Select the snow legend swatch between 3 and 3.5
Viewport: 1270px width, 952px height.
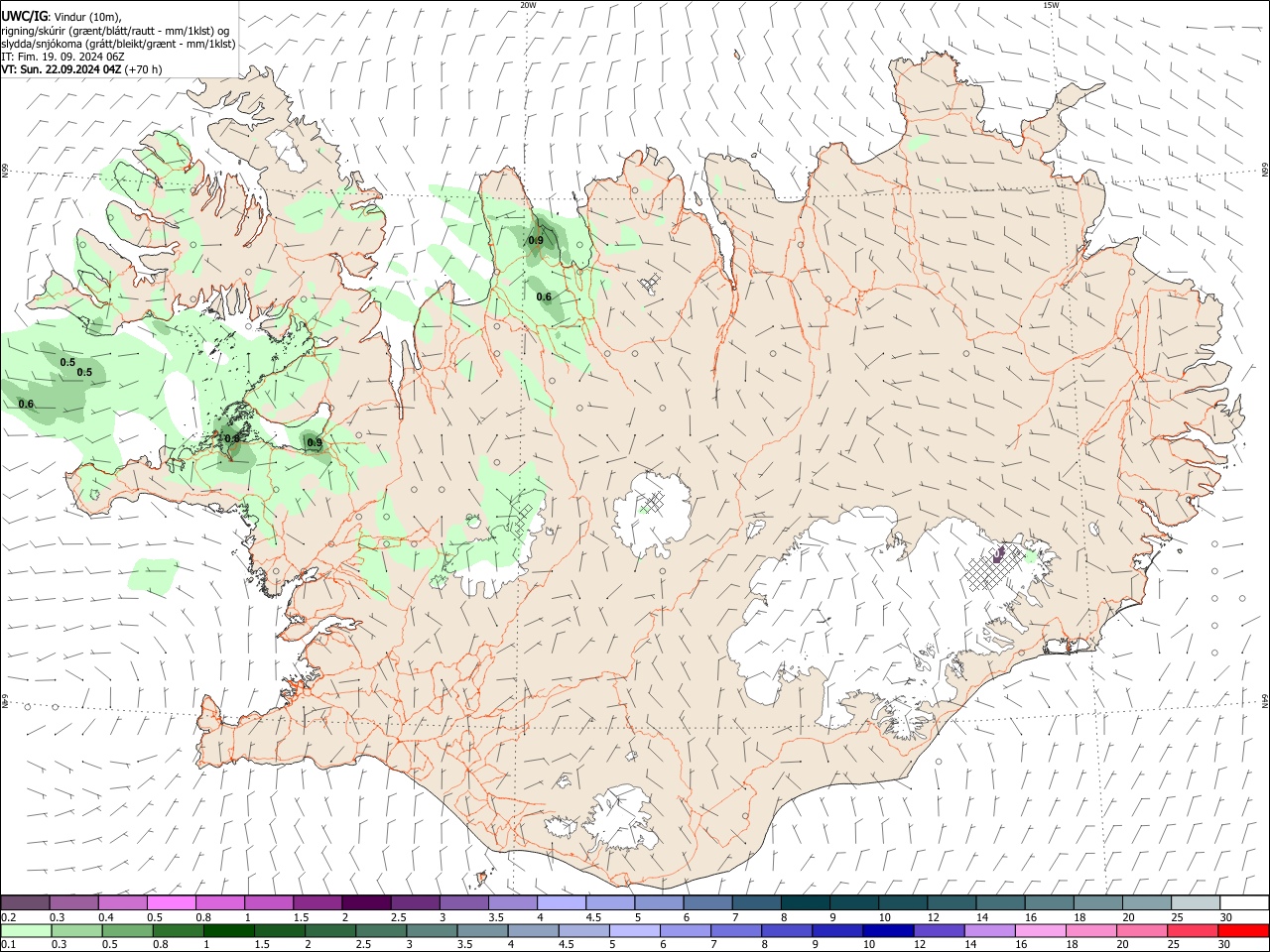pos(464,903)
